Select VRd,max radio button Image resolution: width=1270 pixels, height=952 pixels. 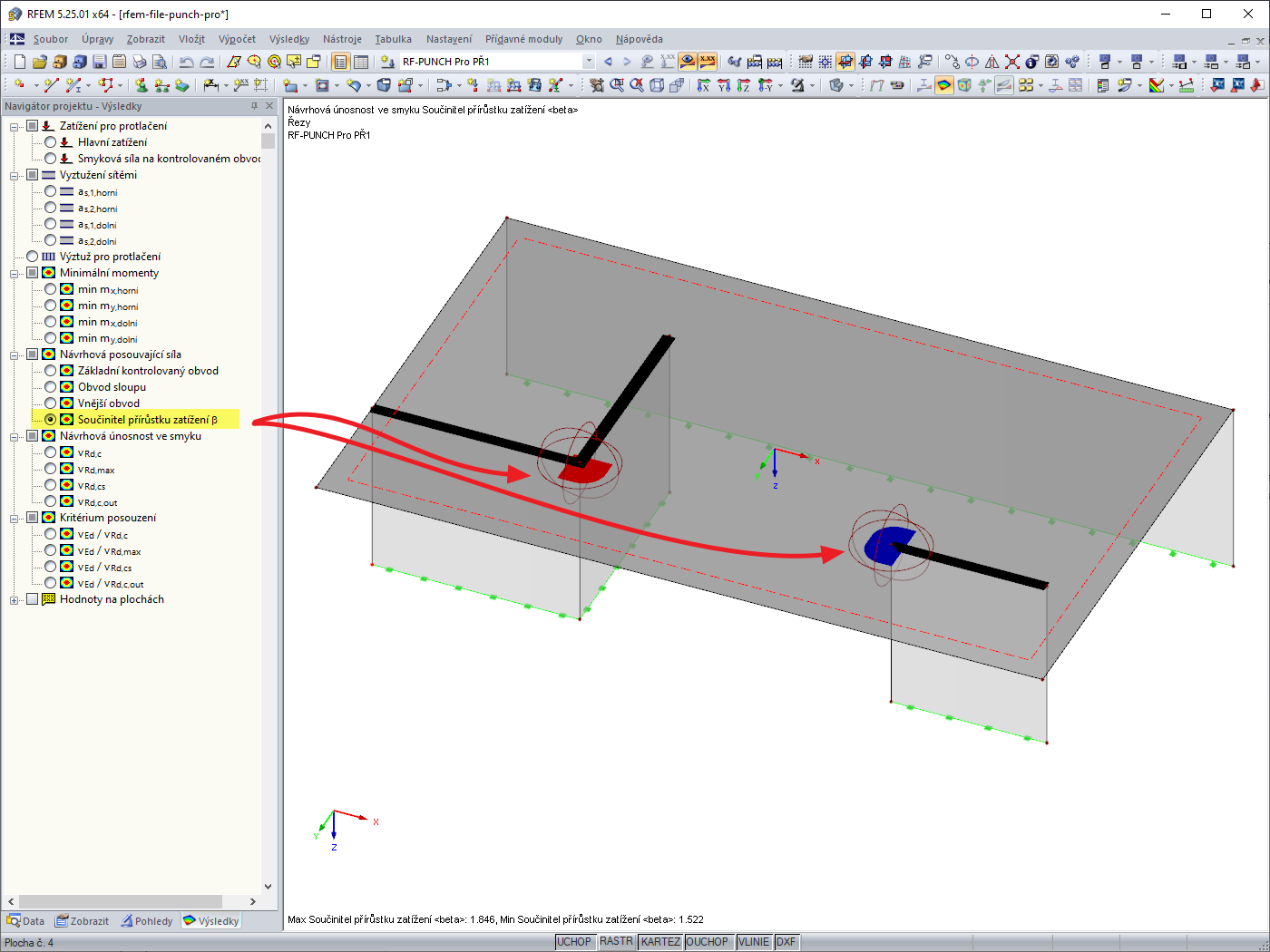pos(51,469)
